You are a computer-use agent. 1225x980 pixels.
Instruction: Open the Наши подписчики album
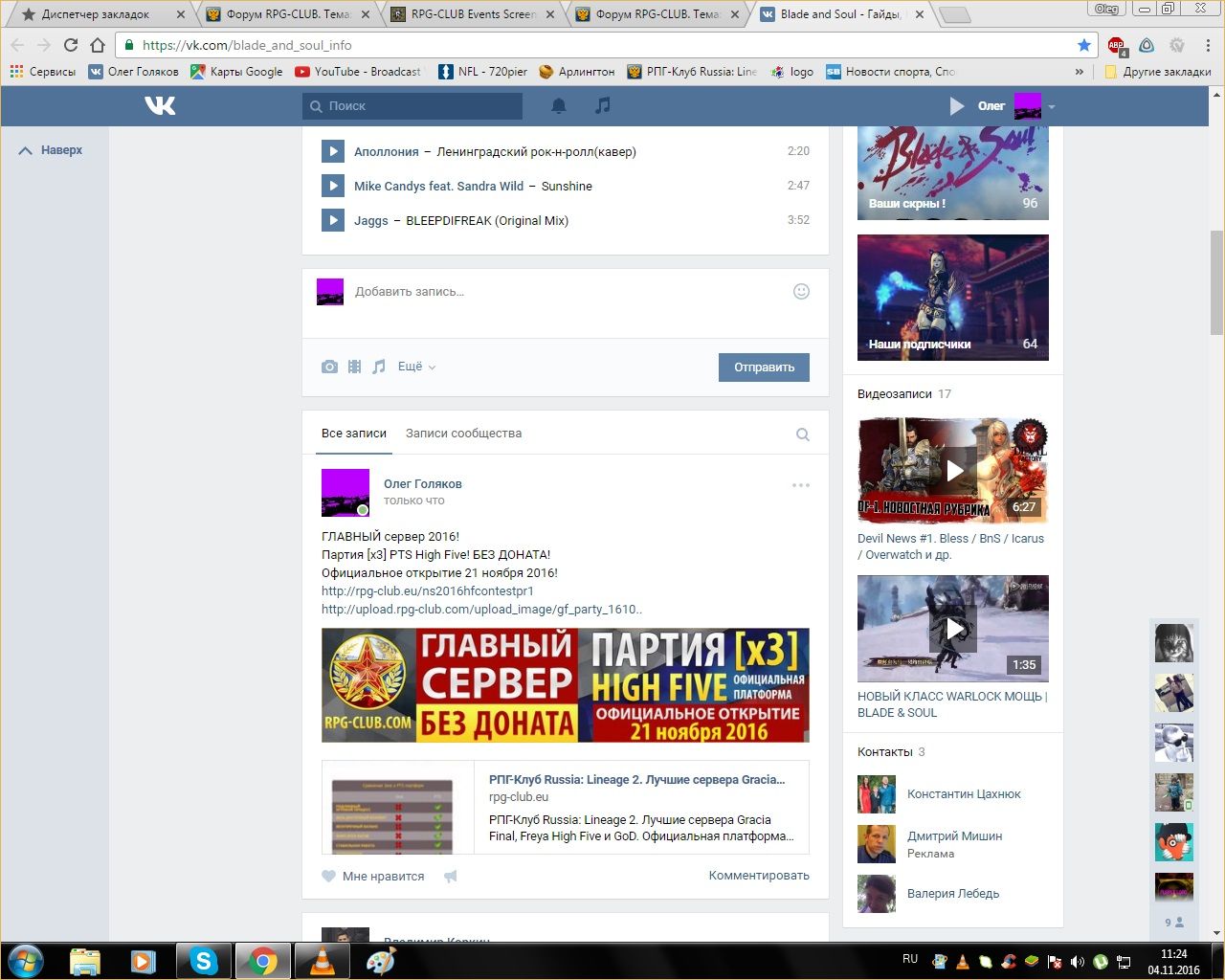[x=953, y=298]
